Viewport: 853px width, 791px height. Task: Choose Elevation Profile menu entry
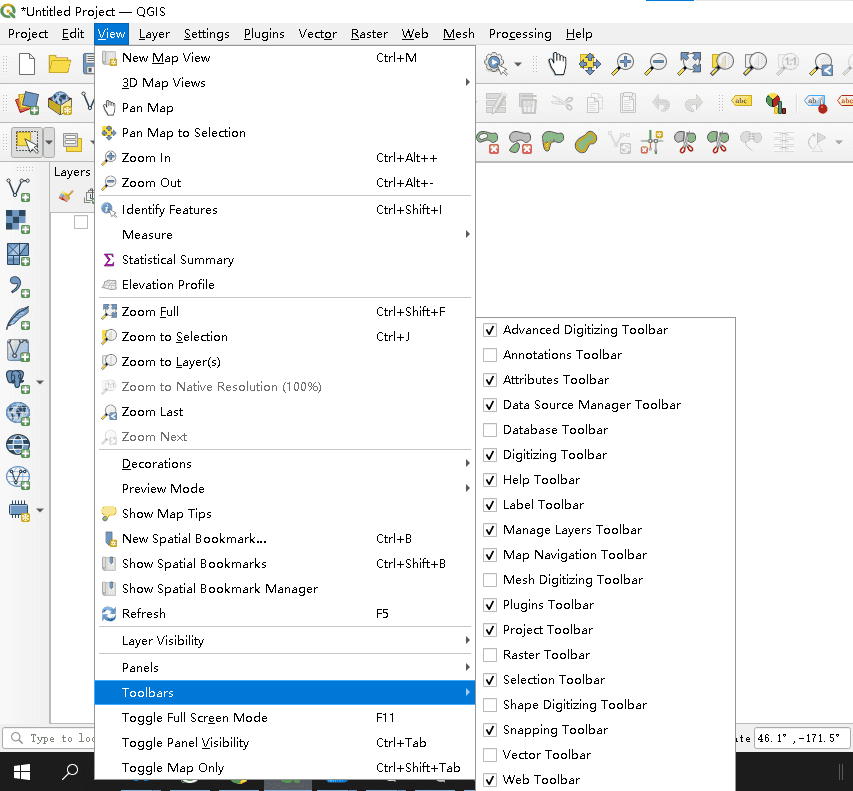pyautogui.click(x=285, y=285)
